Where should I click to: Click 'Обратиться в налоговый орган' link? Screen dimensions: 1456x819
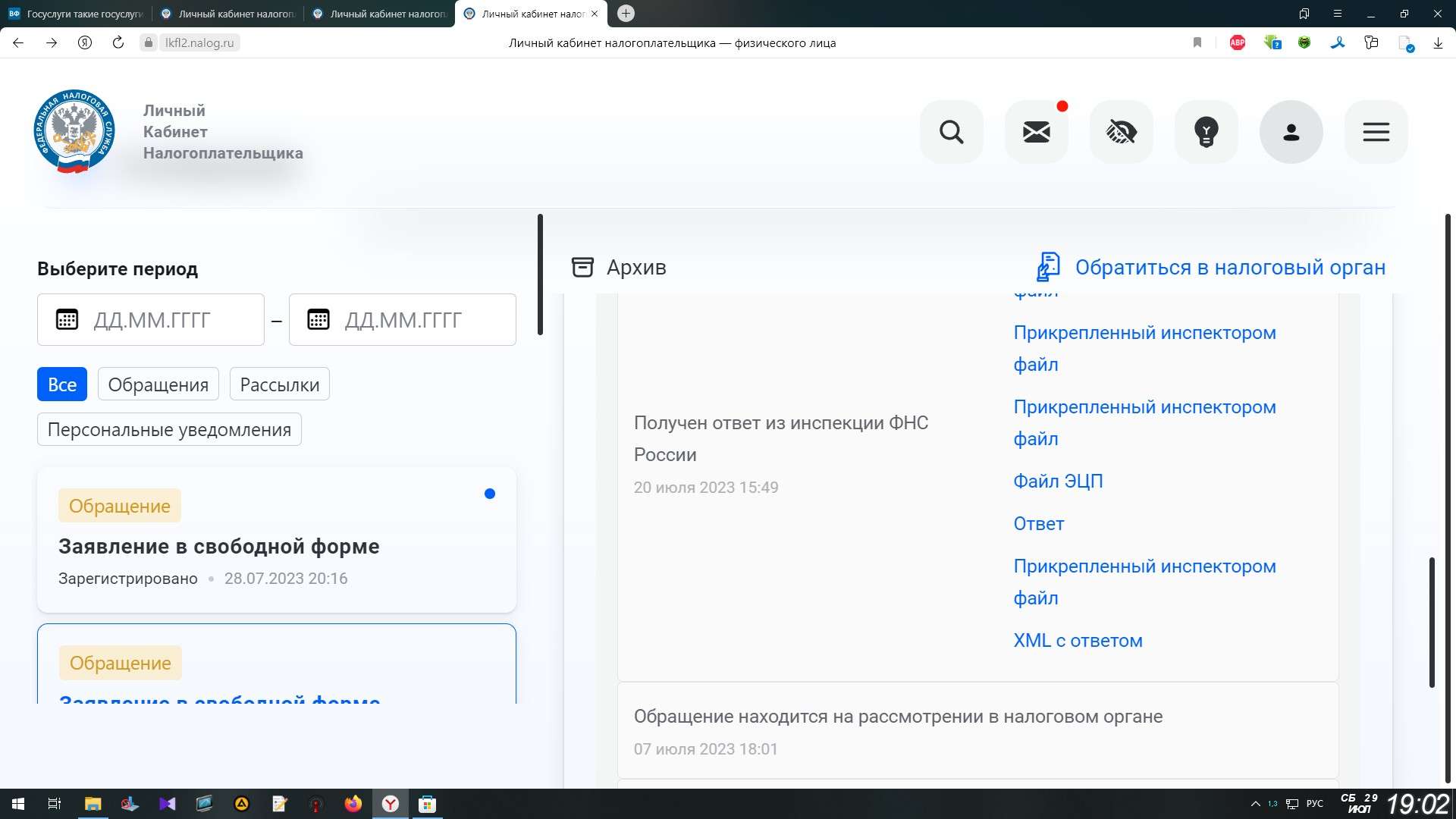coord(1229,267)
